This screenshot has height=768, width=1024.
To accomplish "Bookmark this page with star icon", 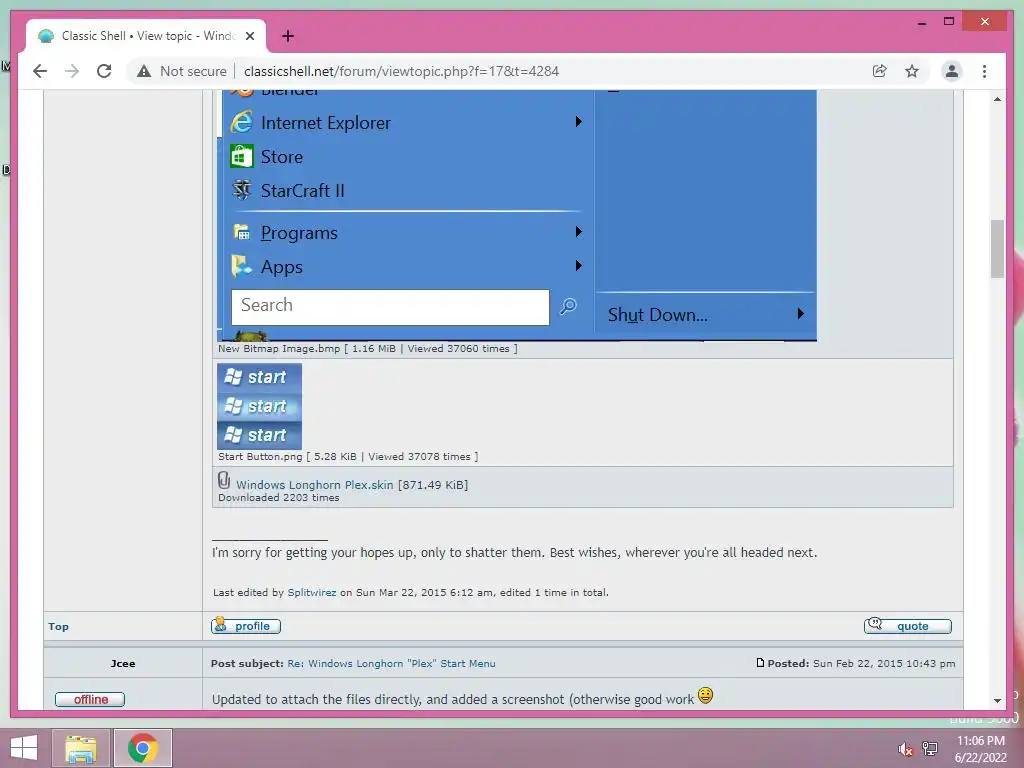I will coord(912,71).
